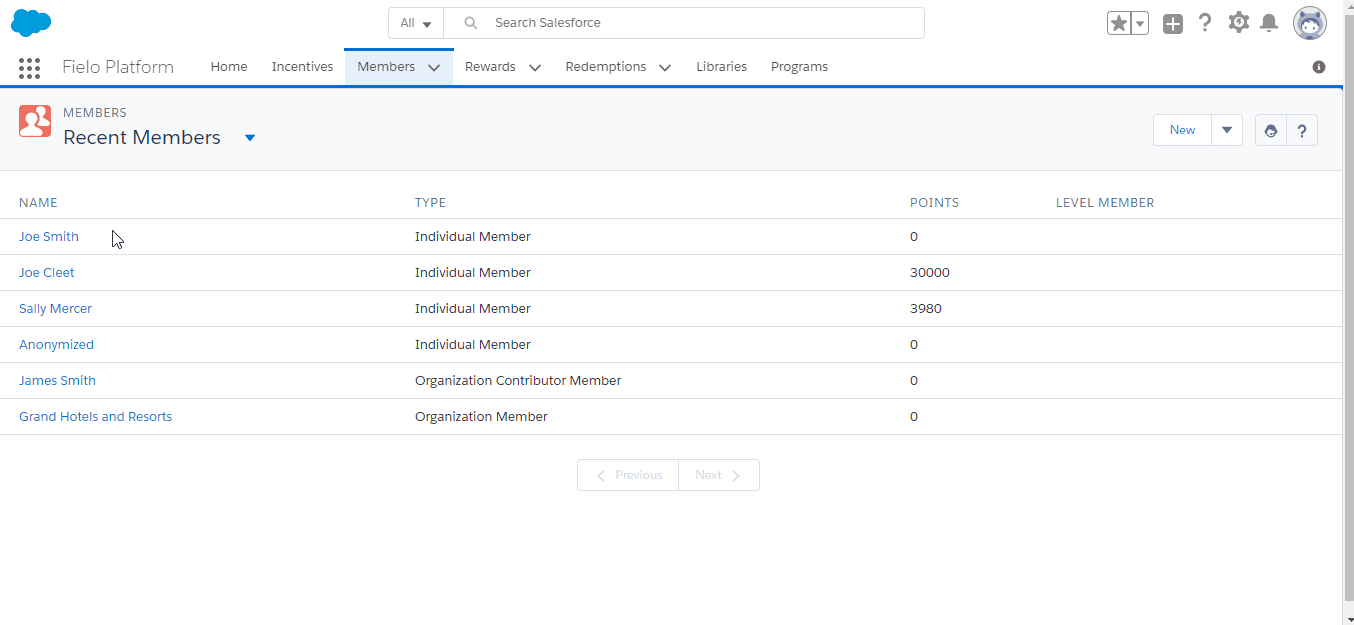1354x625 pixels.
Task: Click the 30000 points value
Action: pos(930,273)
